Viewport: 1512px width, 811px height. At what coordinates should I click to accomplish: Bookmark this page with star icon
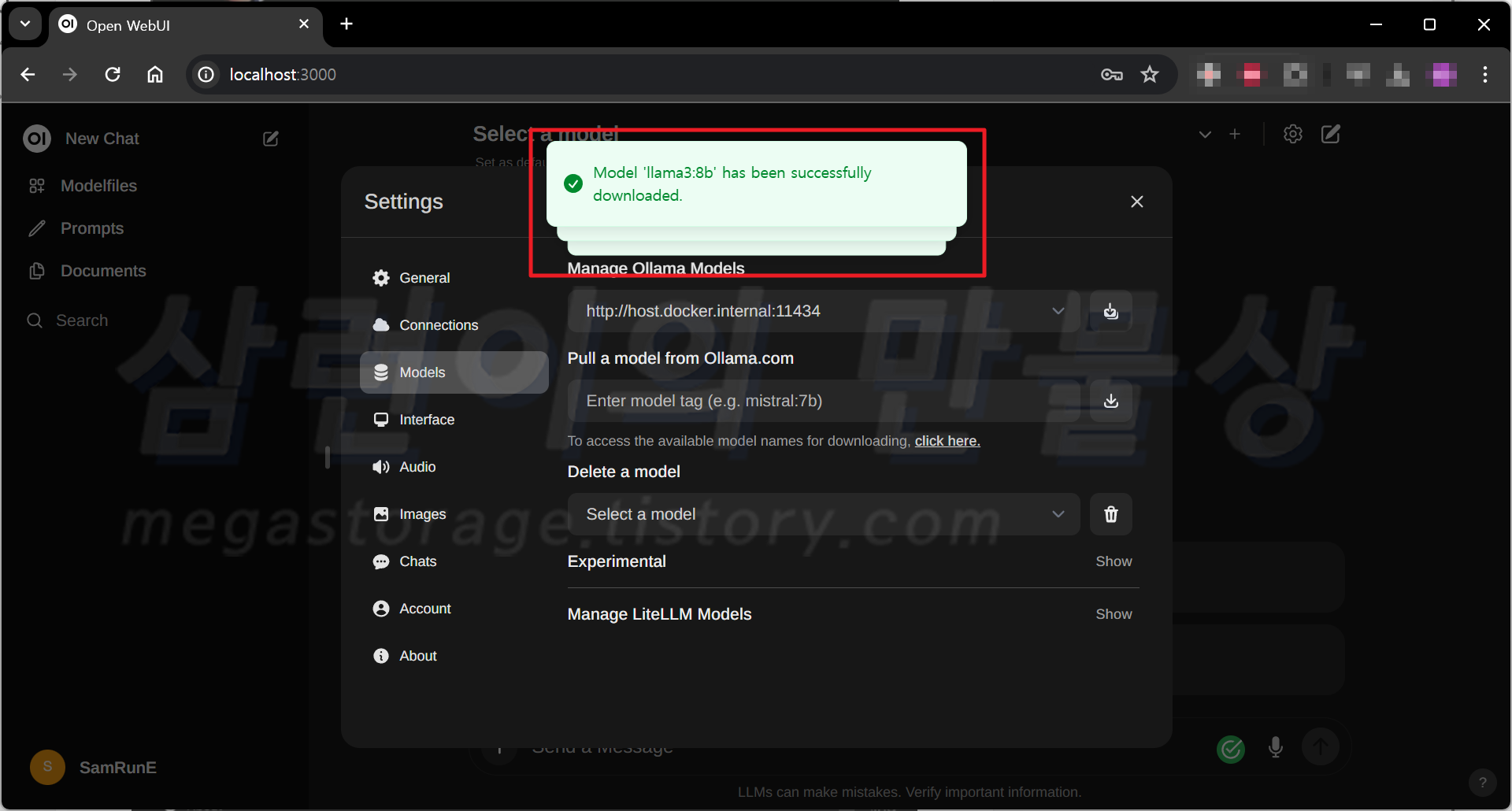point(1150,75)
